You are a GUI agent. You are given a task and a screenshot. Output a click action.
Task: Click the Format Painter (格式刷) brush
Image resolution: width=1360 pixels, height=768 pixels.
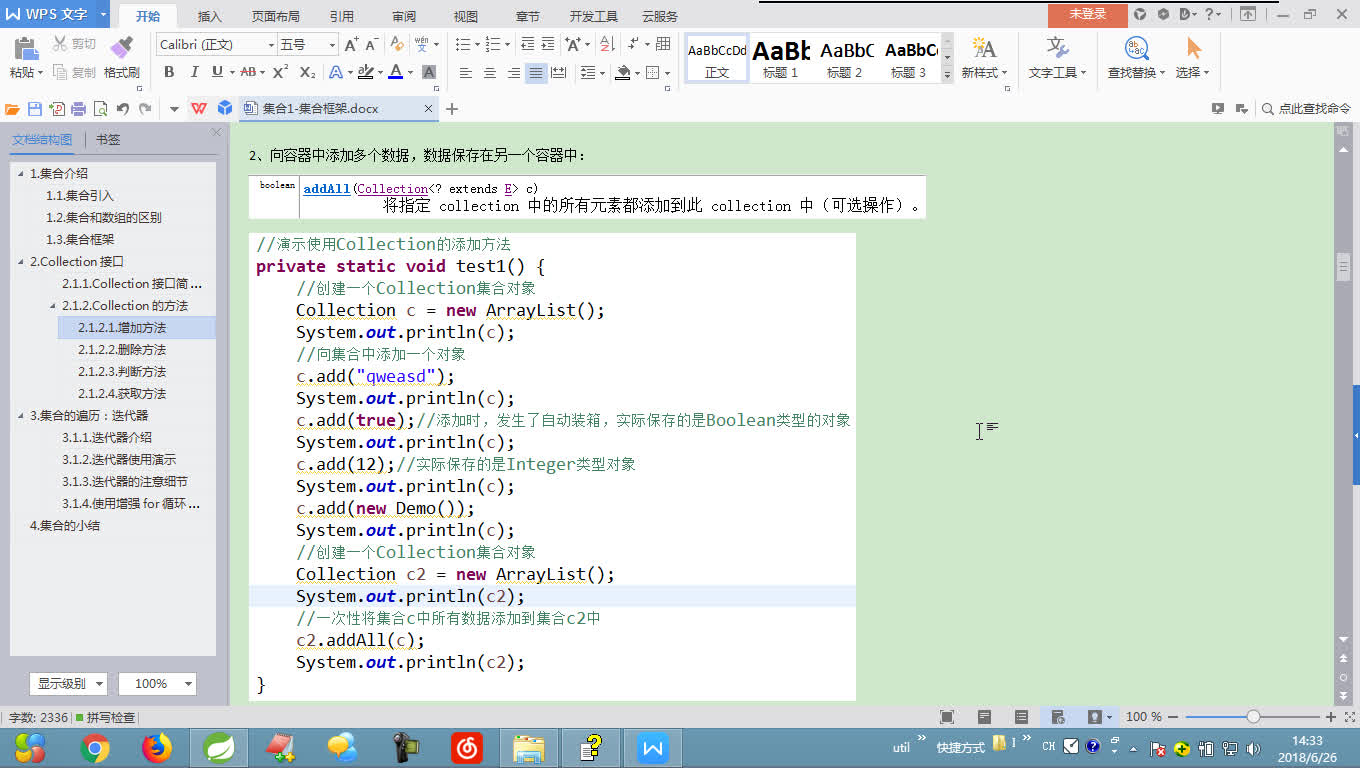coord(121,48)
